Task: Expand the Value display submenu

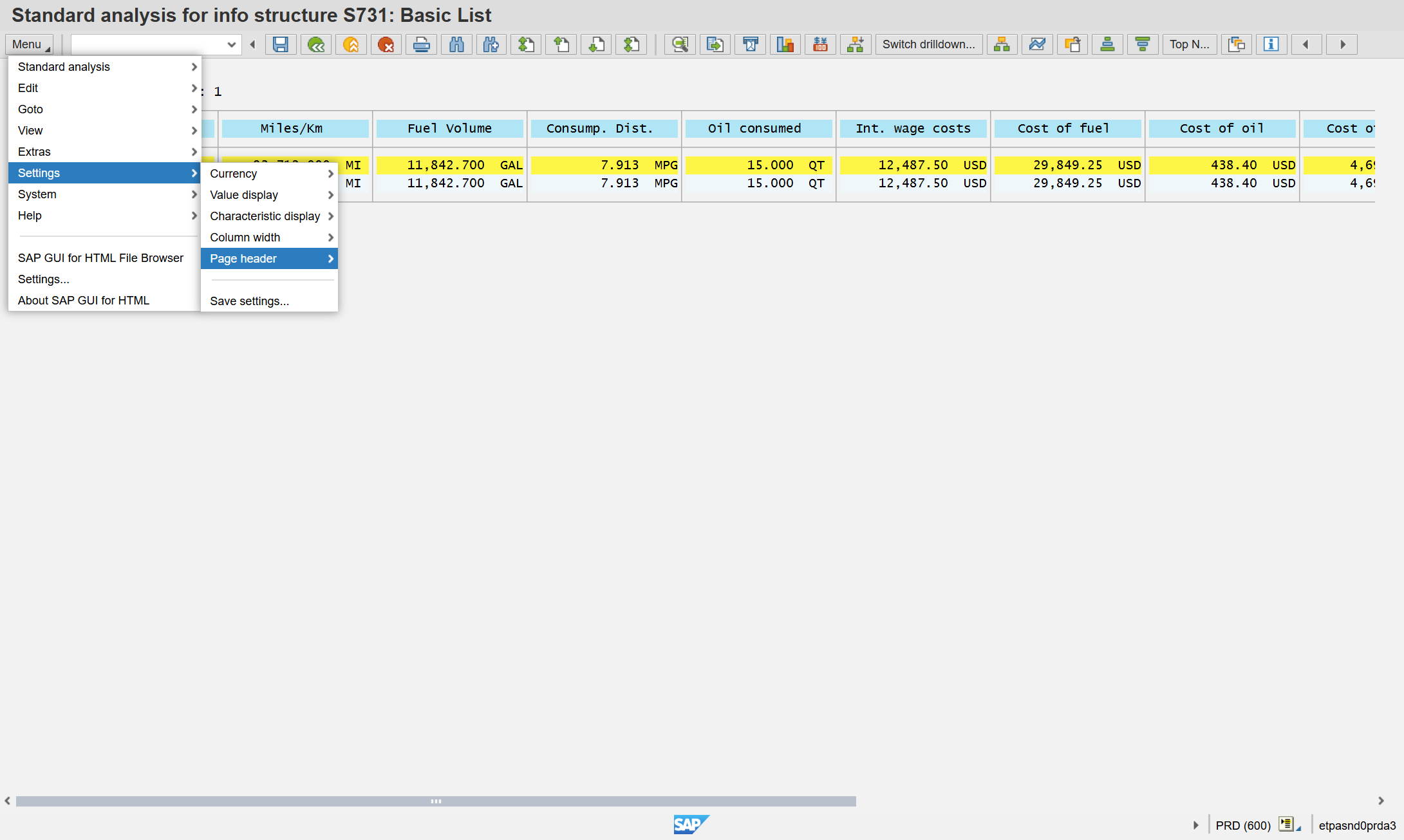Action: point(269,195)
